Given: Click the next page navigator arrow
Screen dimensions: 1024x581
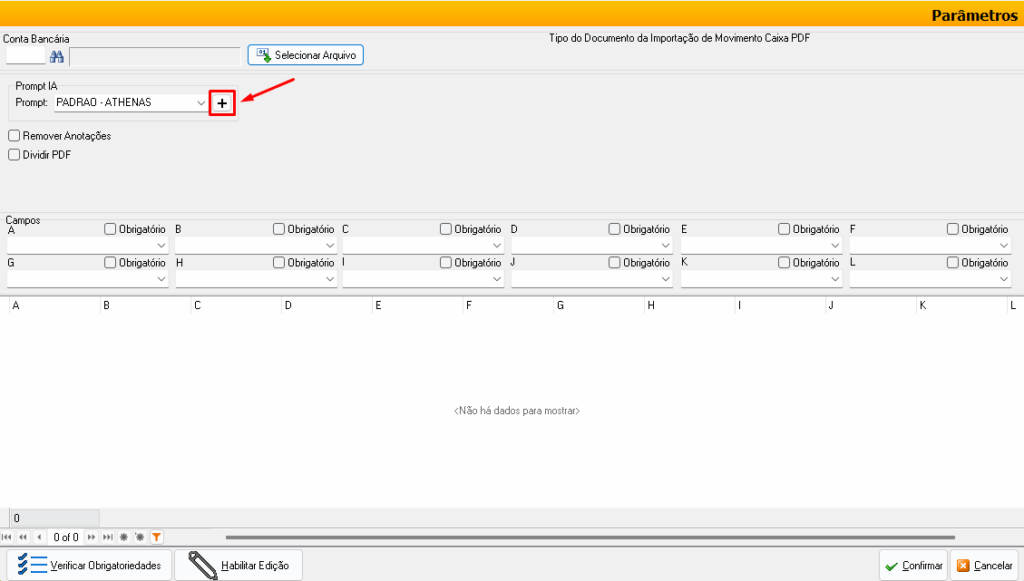Looking at the screenshot, I should click(x=91, y=537).
